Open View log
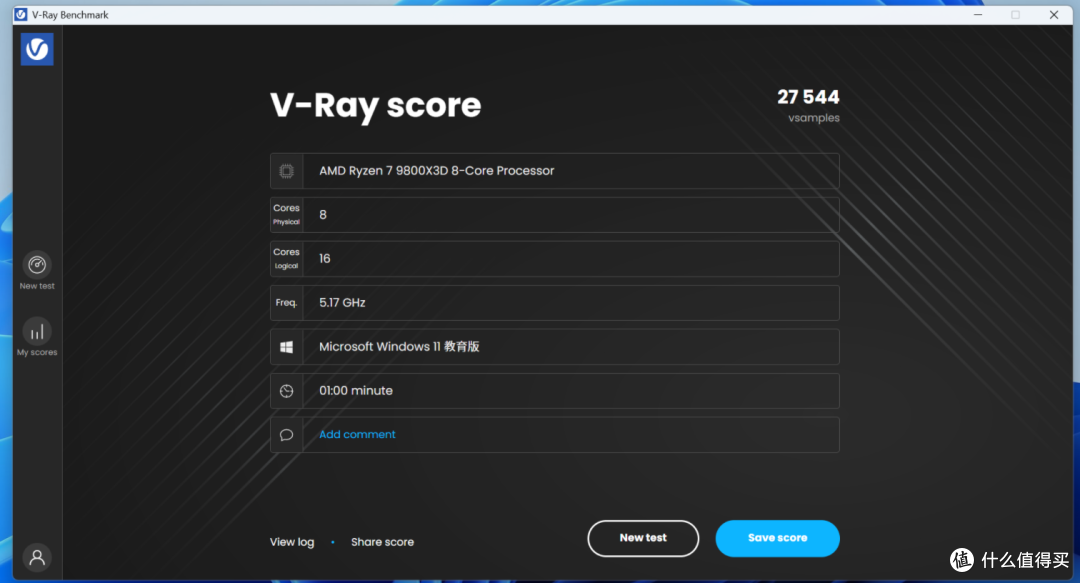The width and height of the screenshot is (1080, 583). [x=292, y=542]
